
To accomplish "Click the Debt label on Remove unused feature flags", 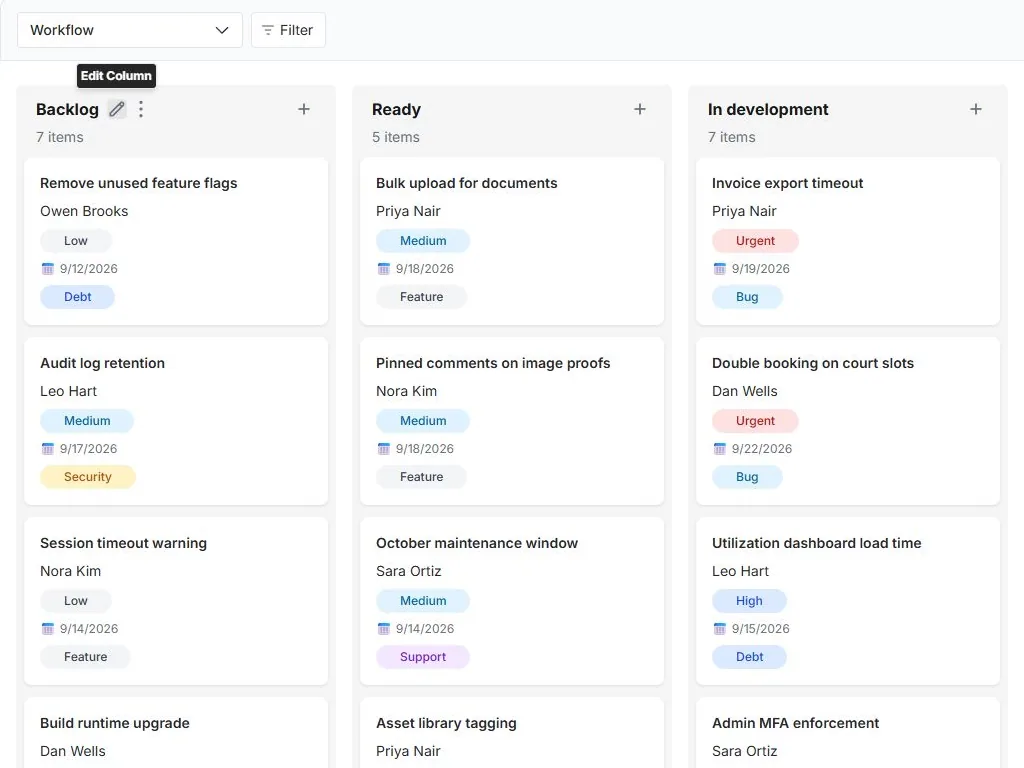I will 78,296.
